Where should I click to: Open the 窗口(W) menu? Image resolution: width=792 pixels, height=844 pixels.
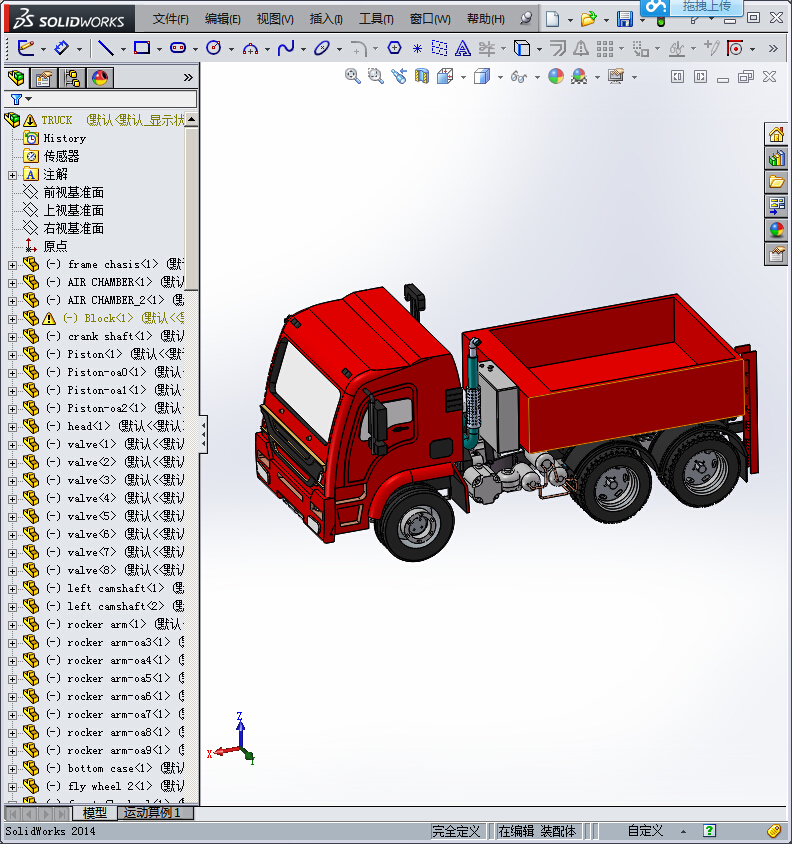[x=430, y=19]
